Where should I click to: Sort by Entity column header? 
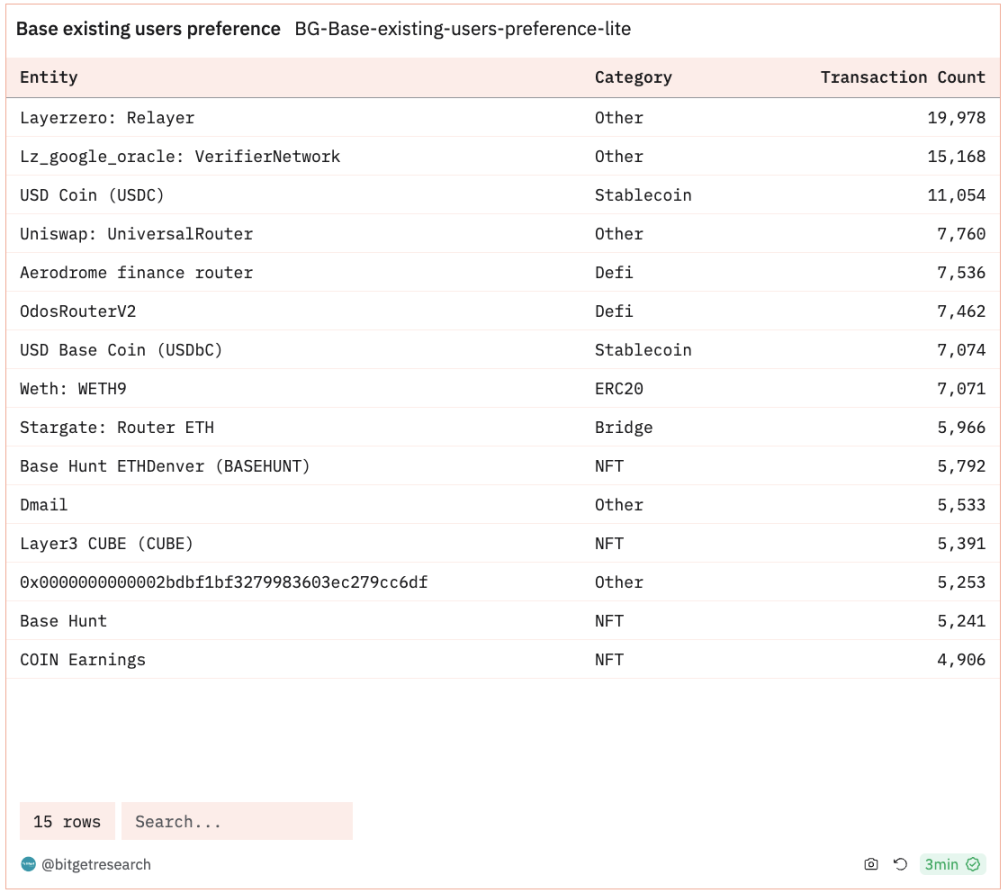[x=49, y=77]
